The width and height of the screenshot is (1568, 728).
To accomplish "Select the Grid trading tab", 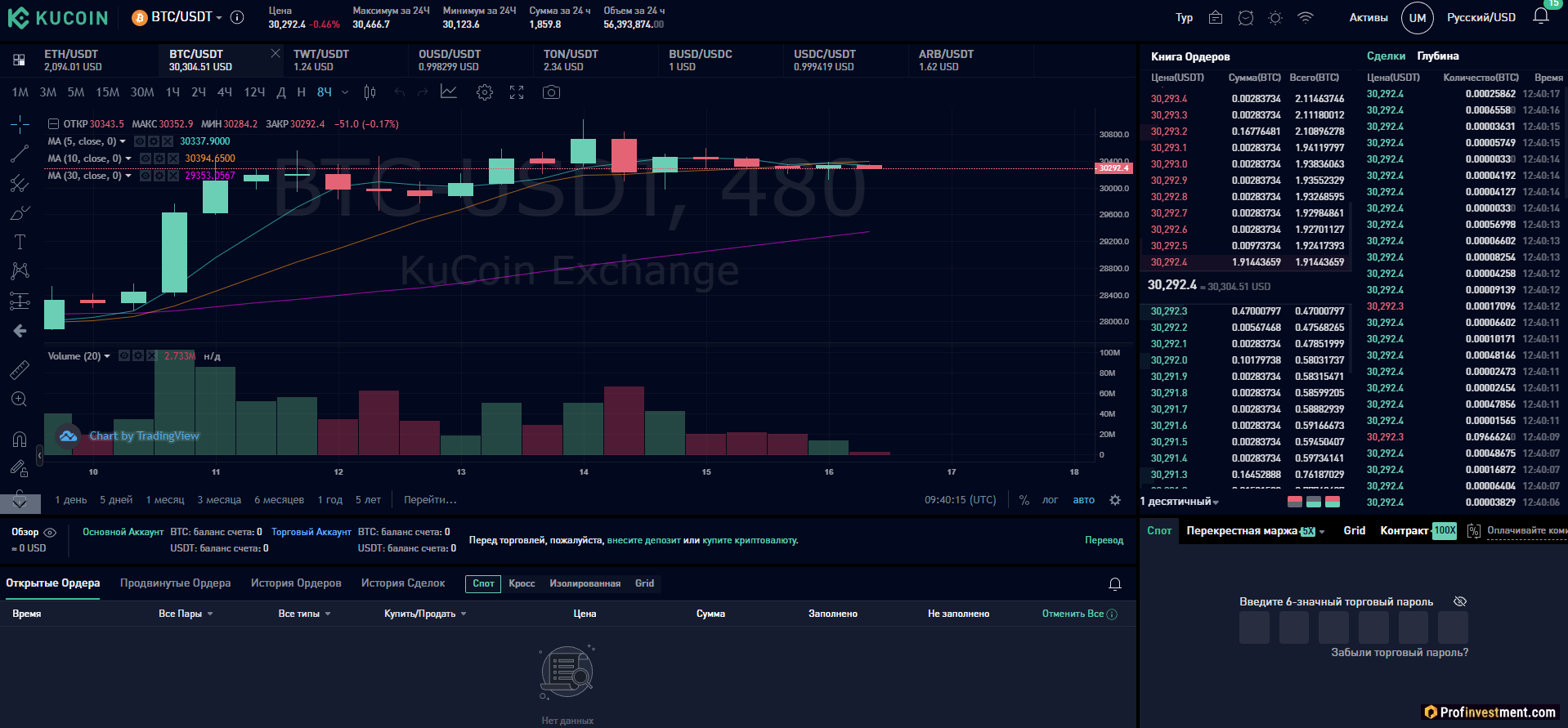I will pyautogui.click(x=1355, y=530).
